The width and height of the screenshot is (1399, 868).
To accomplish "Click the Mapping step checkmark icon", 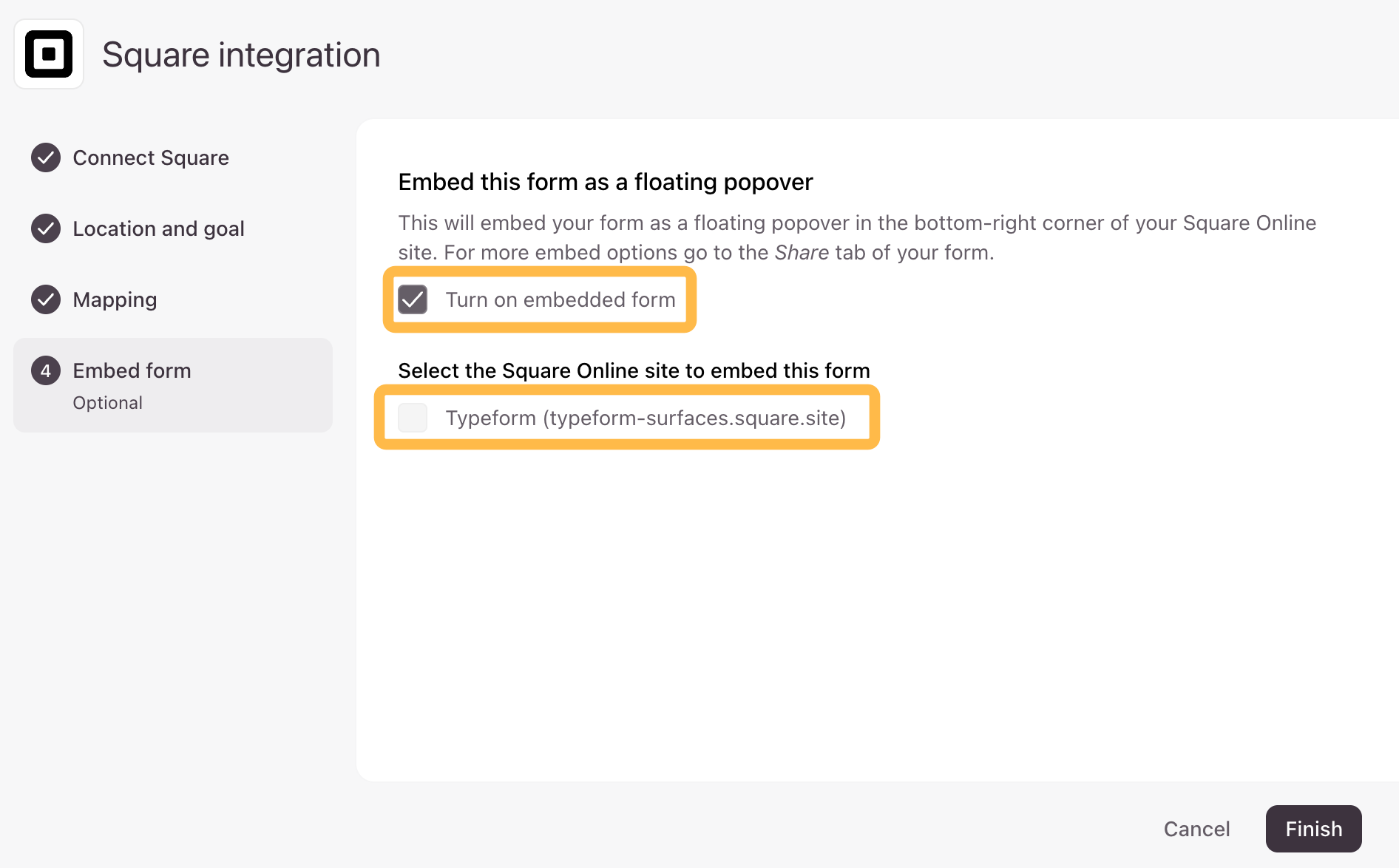I will [46, 299].
